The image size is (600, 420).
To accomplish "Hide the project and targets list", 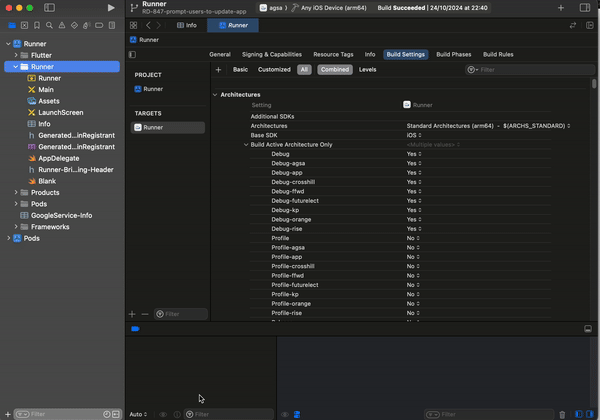I will pos(132,54).
